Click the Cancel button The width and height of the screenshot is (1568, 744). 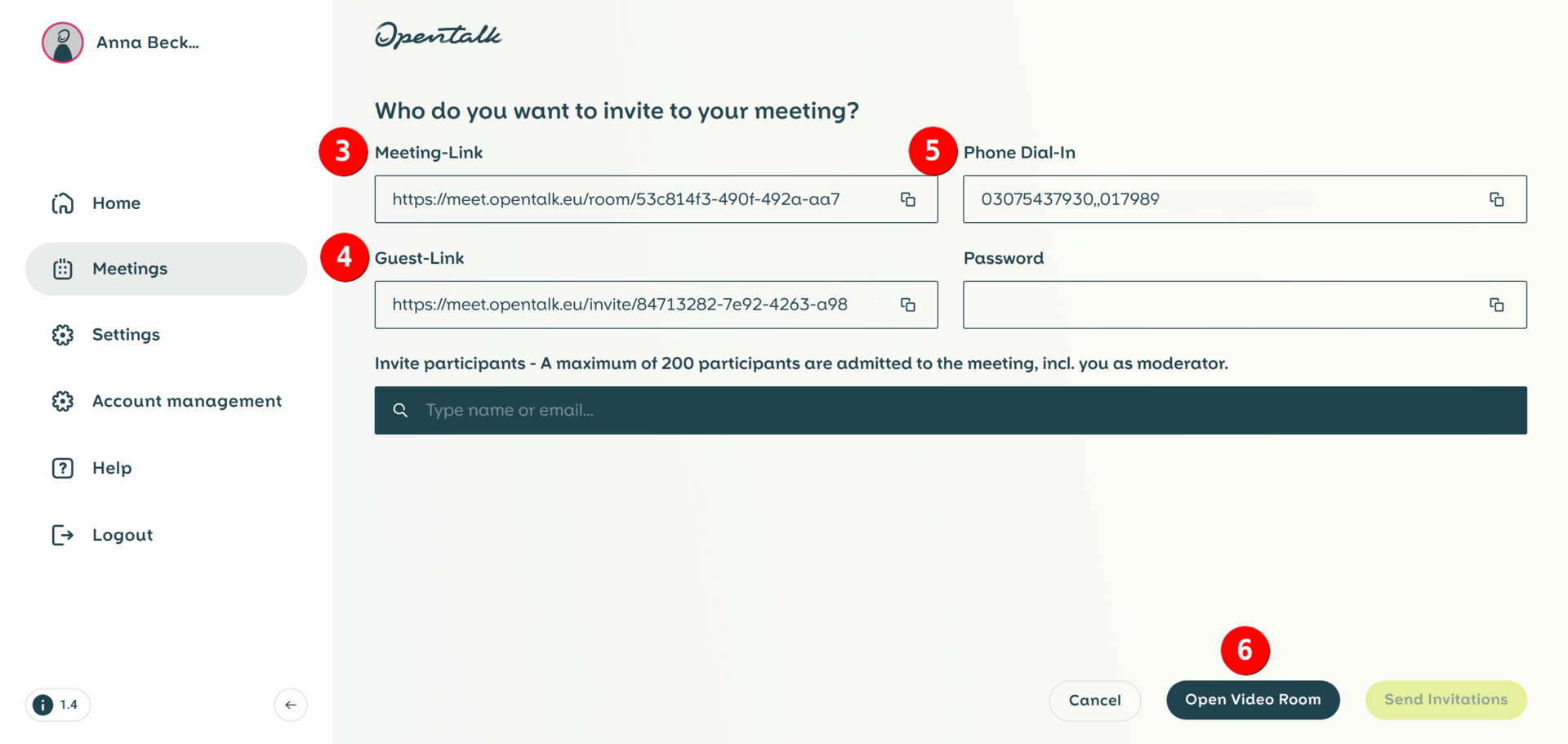tap(1094, 700)
